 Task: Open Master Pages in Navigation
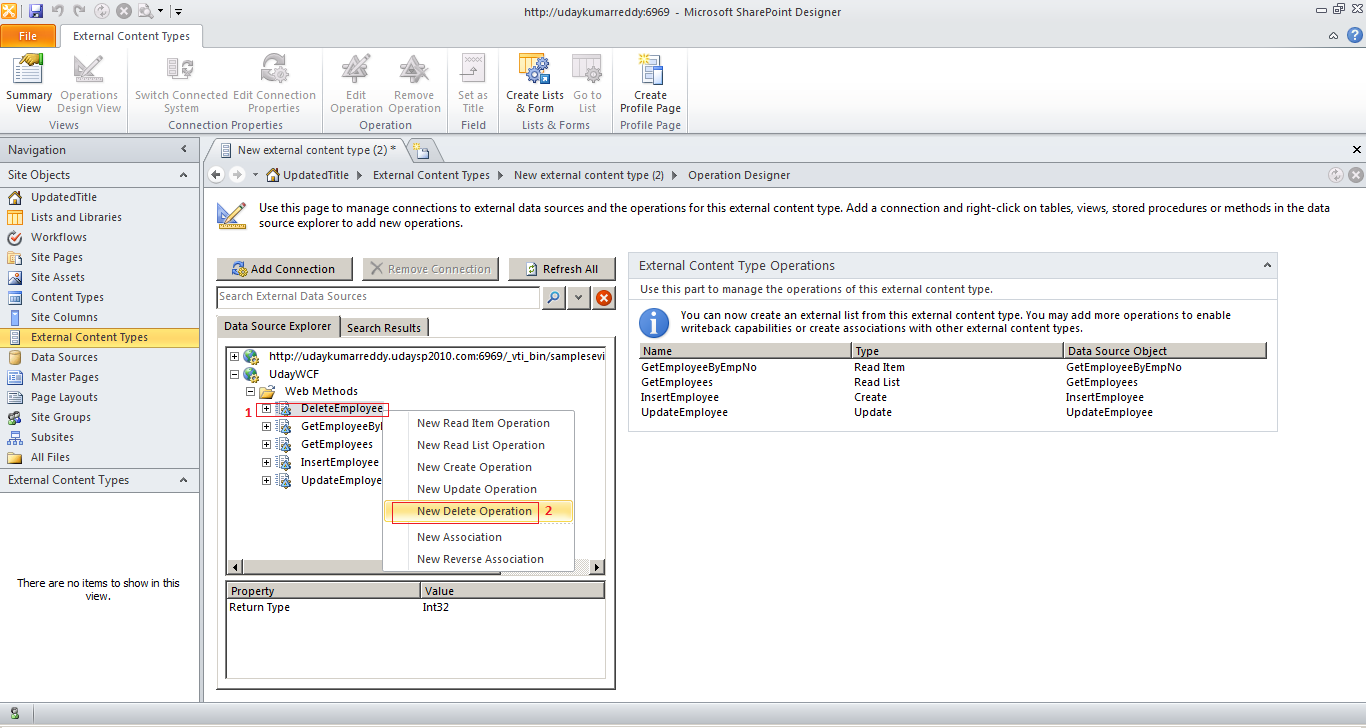coord(65,377)
